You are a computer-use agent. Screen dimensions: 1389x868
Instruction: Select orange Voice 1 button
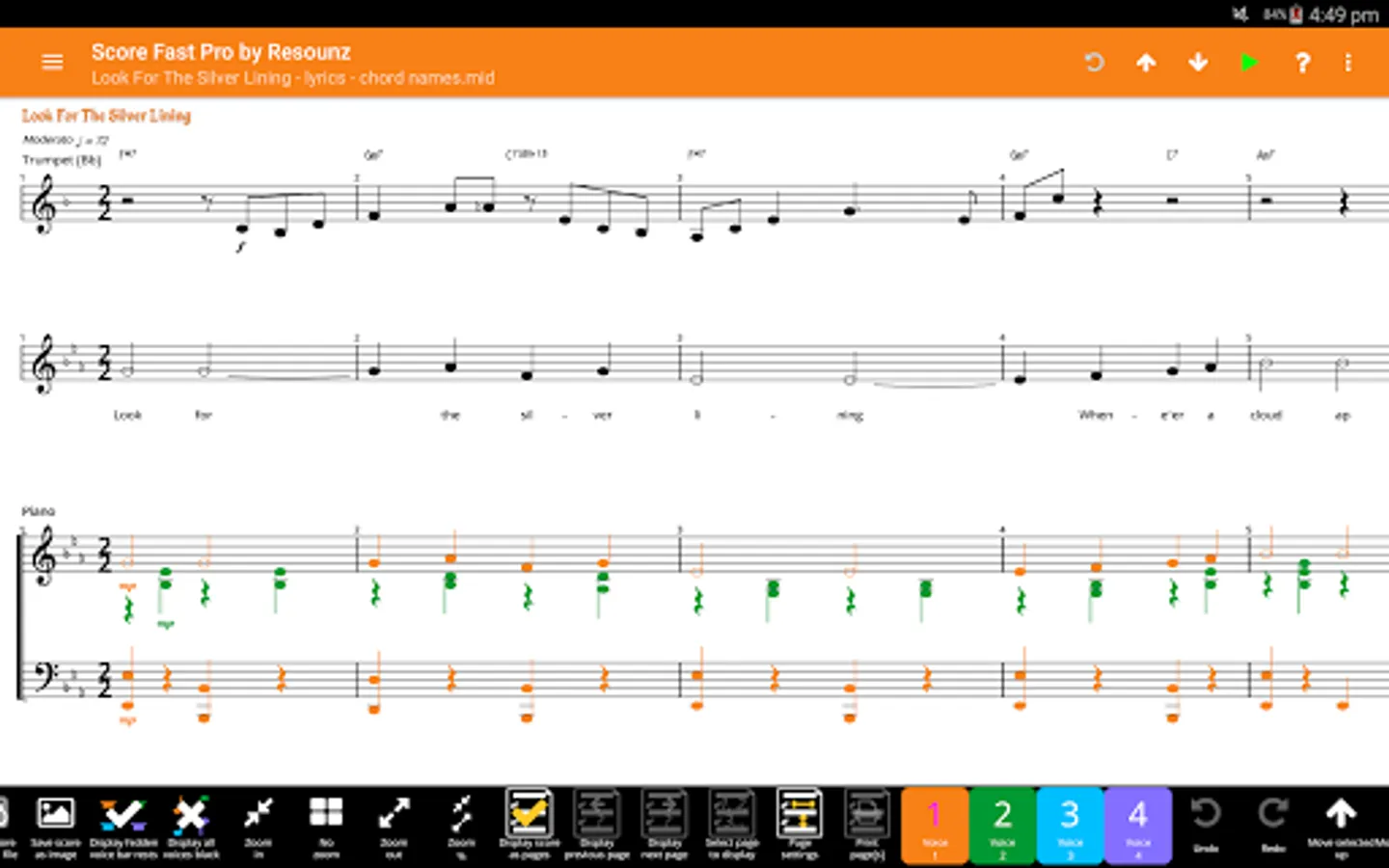click(935, 826)
